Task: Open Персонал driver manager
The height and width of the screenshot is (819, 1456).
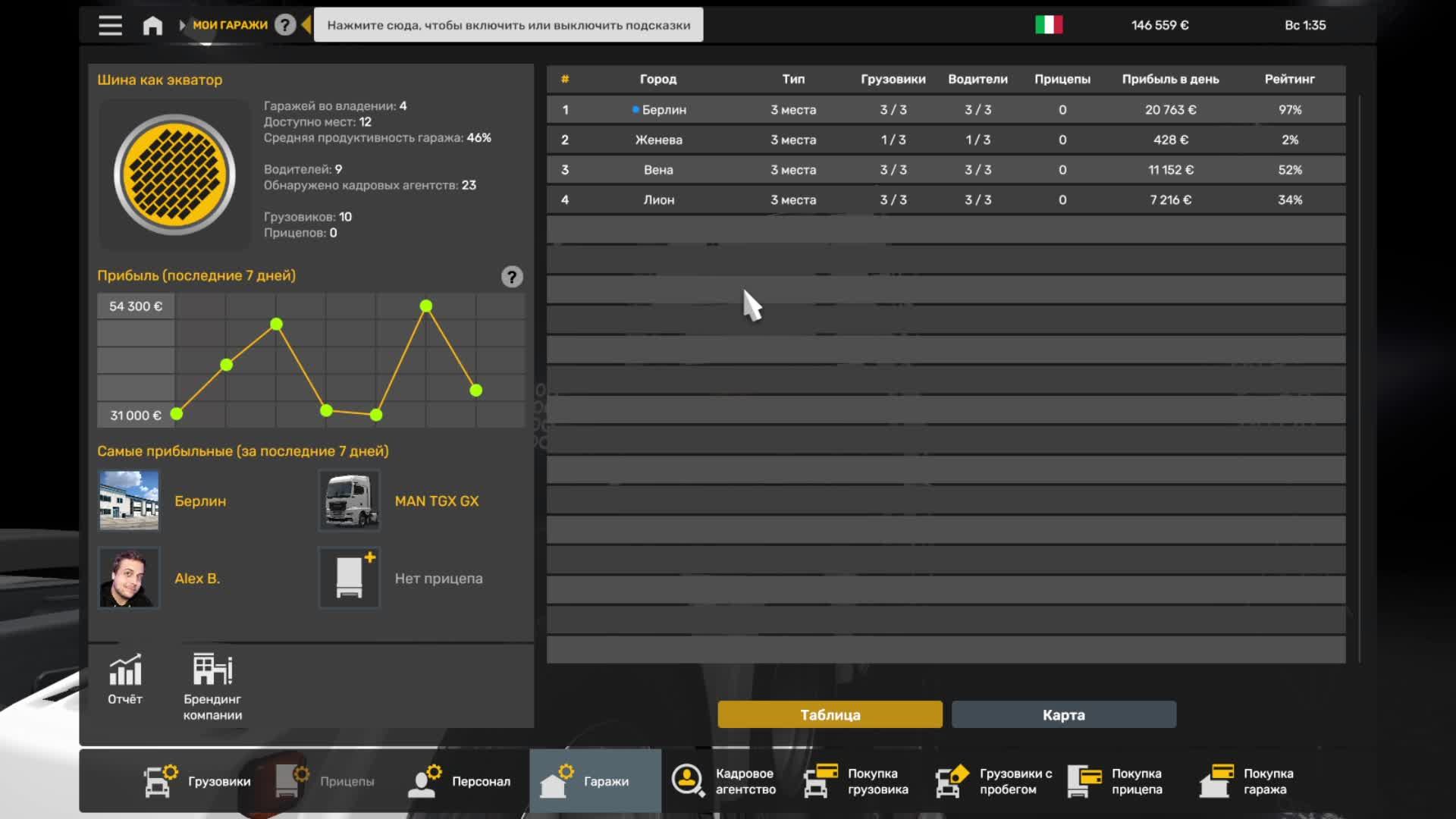Action: pos(460,781)
